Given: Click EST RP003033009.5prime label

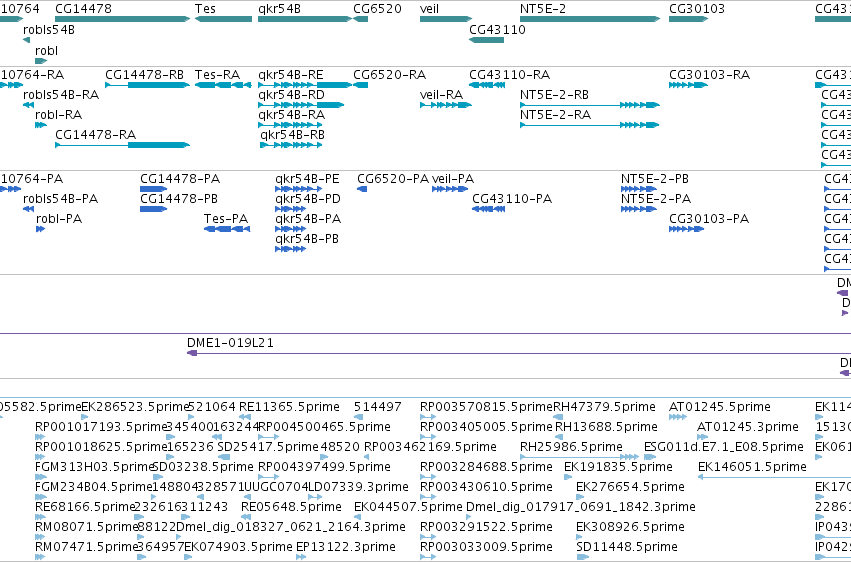Looking at the screenshot, I should coord(486,547).
